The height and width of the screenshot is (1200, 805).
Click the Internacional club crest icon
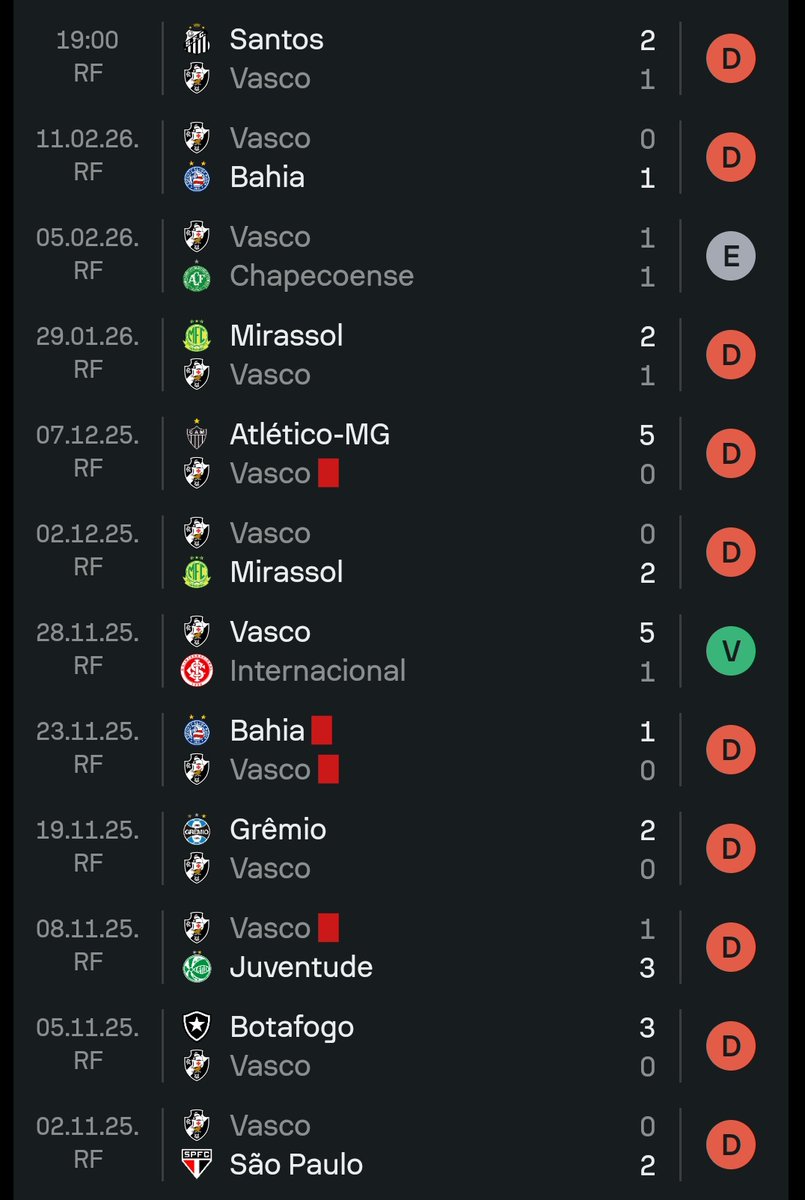[x=197, y=671]
